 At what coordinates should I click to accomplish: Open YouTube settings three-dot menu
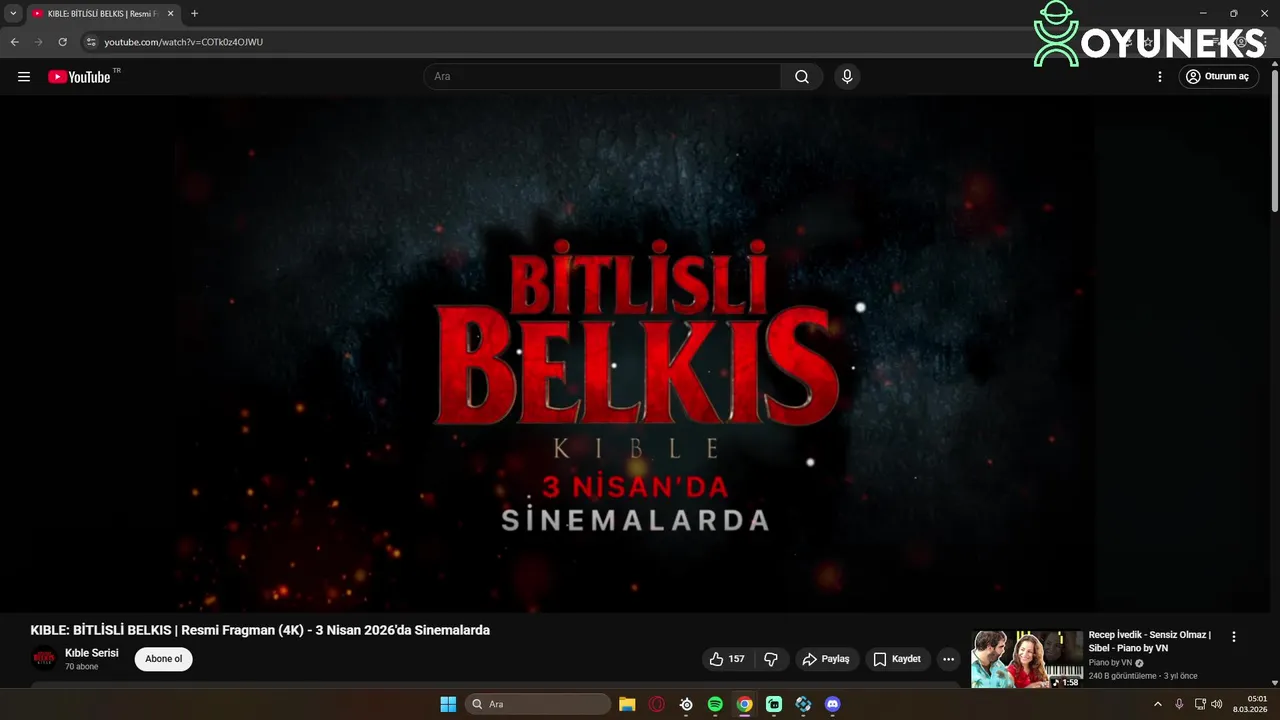pos(1160,77)
